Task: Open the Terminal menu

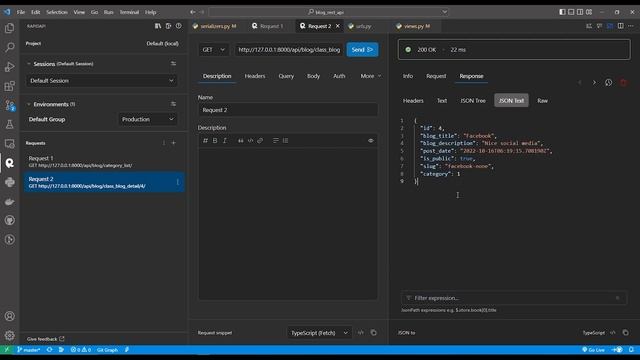Action: 129,12
